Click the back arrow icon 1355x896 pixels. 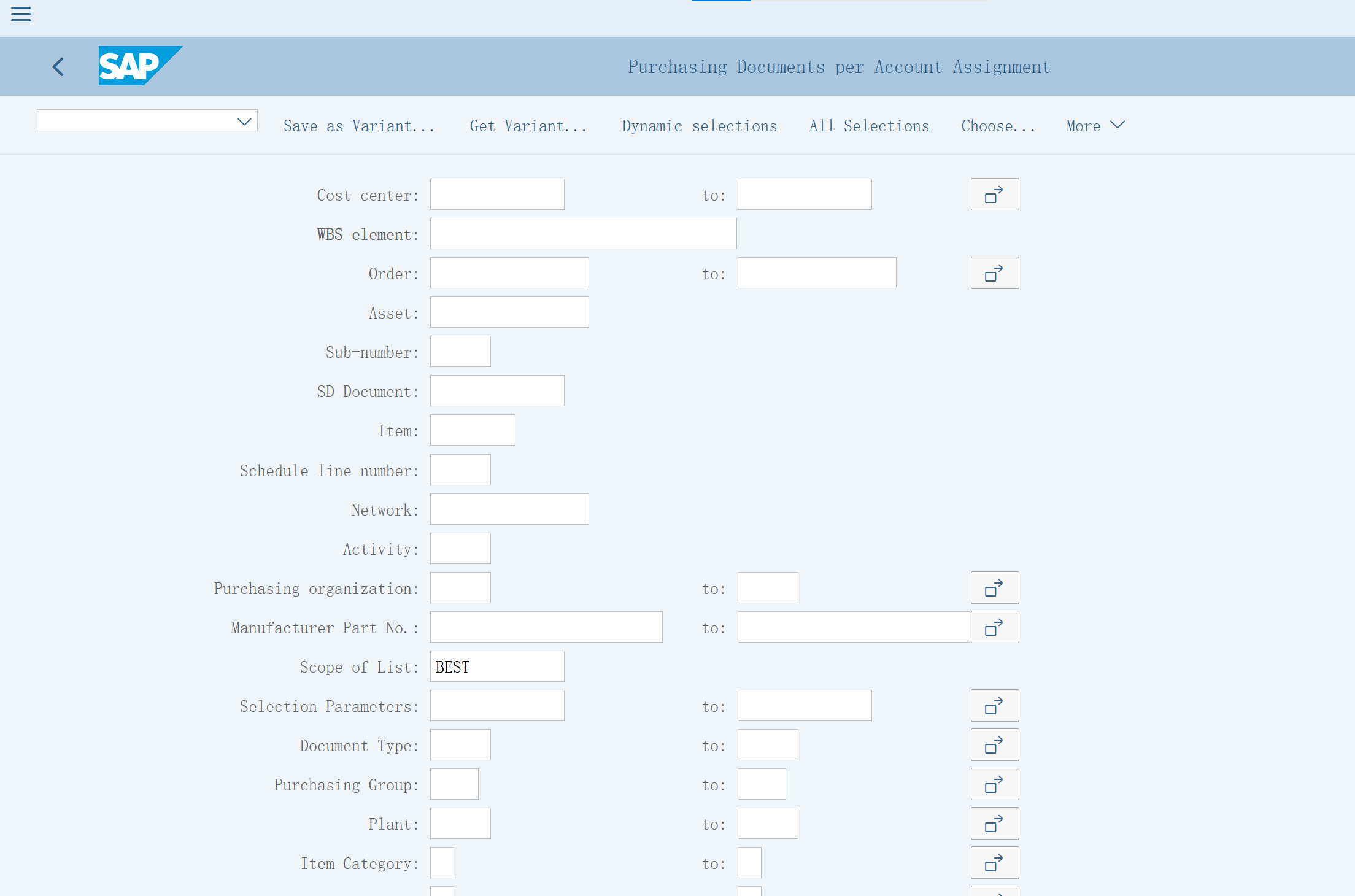pos(58,66)
